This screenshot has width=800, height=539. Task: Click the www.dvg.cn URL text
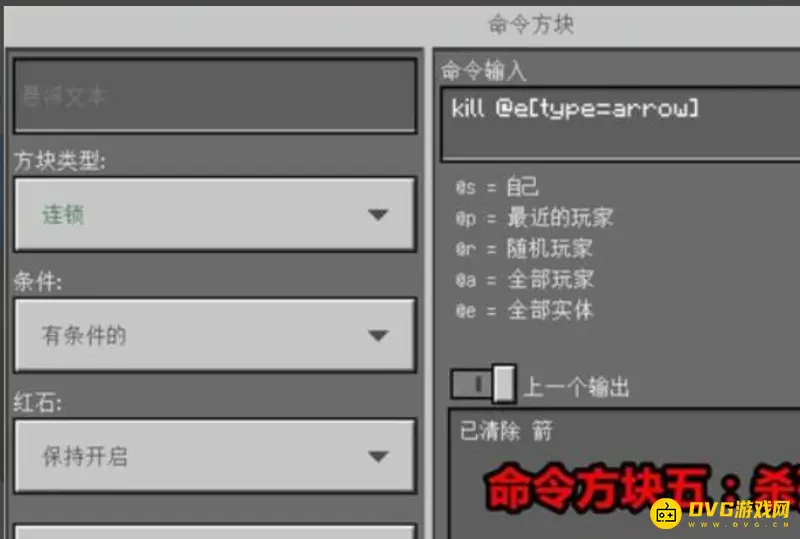(x=739, y=524)
